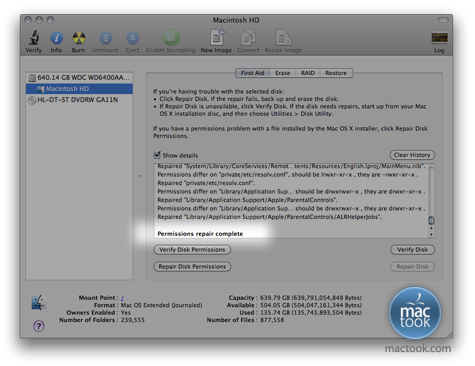
Task: Click the log scroll down arrow
Action: pos(431,234)
